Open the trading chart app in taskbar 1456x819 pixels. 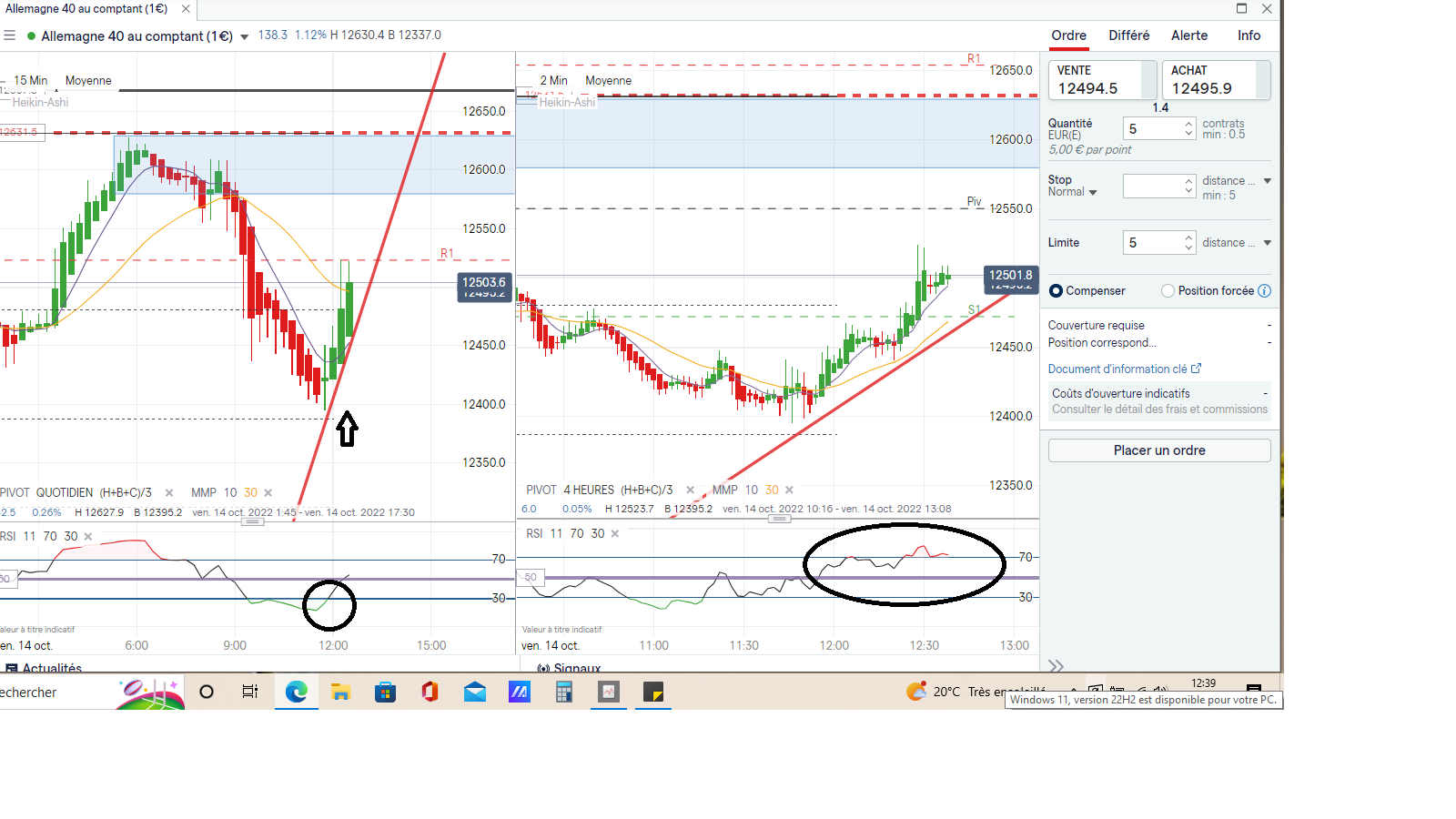[x=608, y=692]
